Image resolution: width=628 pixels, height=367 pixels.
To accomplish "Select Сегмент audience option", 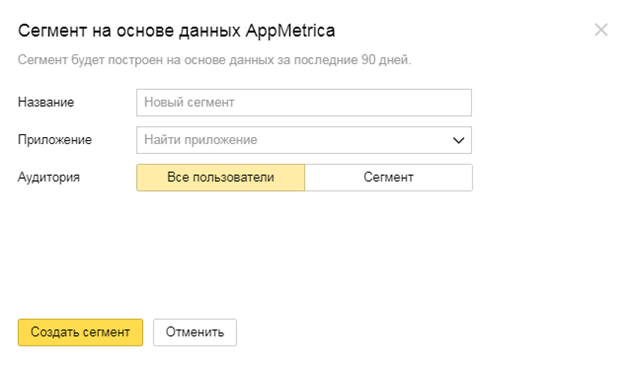I will tap(388, 177).
